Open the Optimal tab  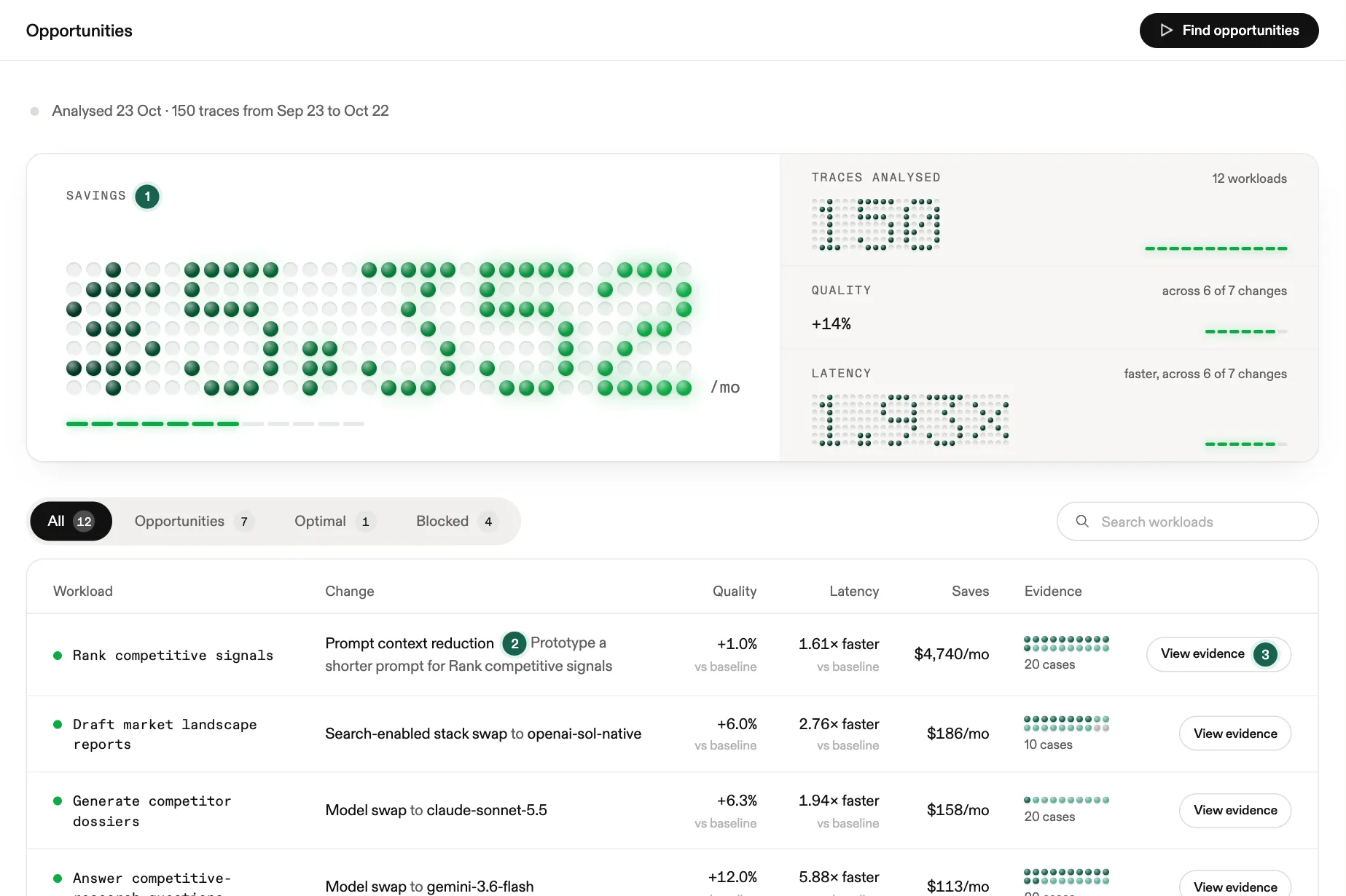[x=334, y=522]
